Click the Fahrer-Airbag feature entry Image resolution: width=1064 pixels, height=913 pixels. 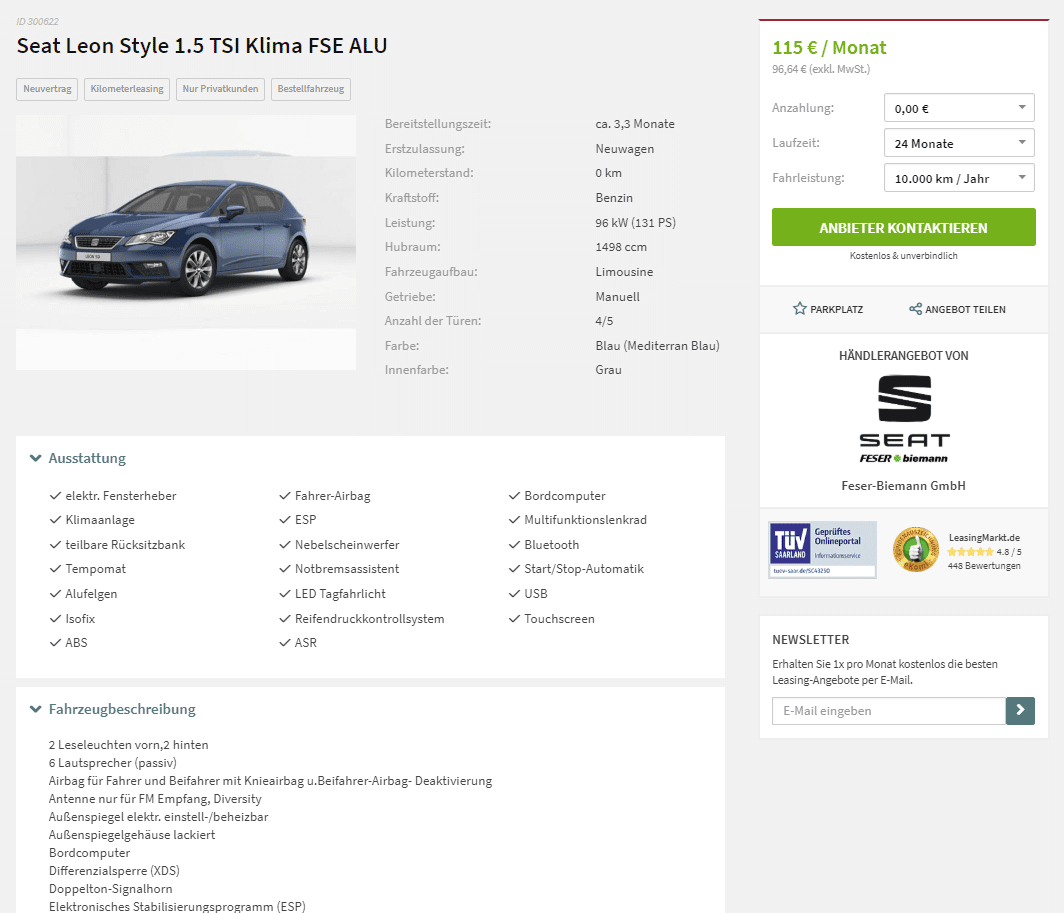[x=332, y=496]
